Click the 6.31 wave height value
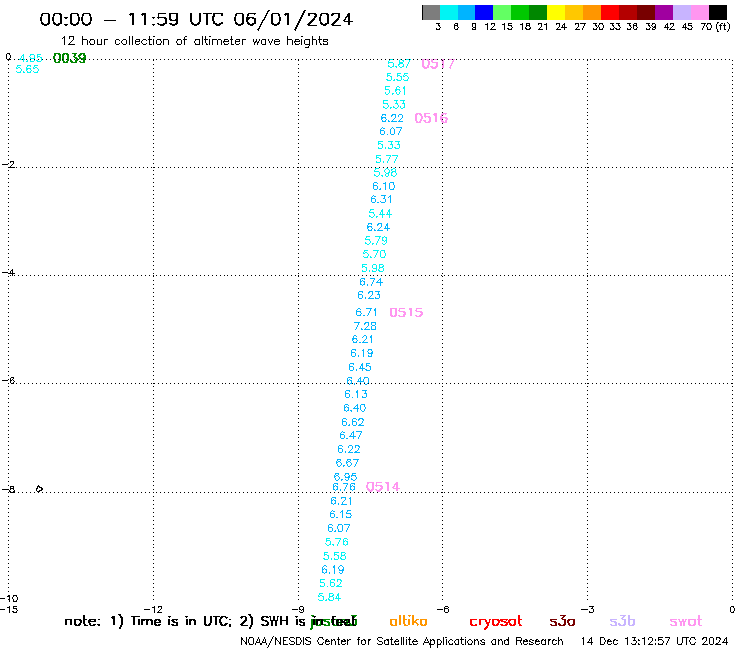 382,200
